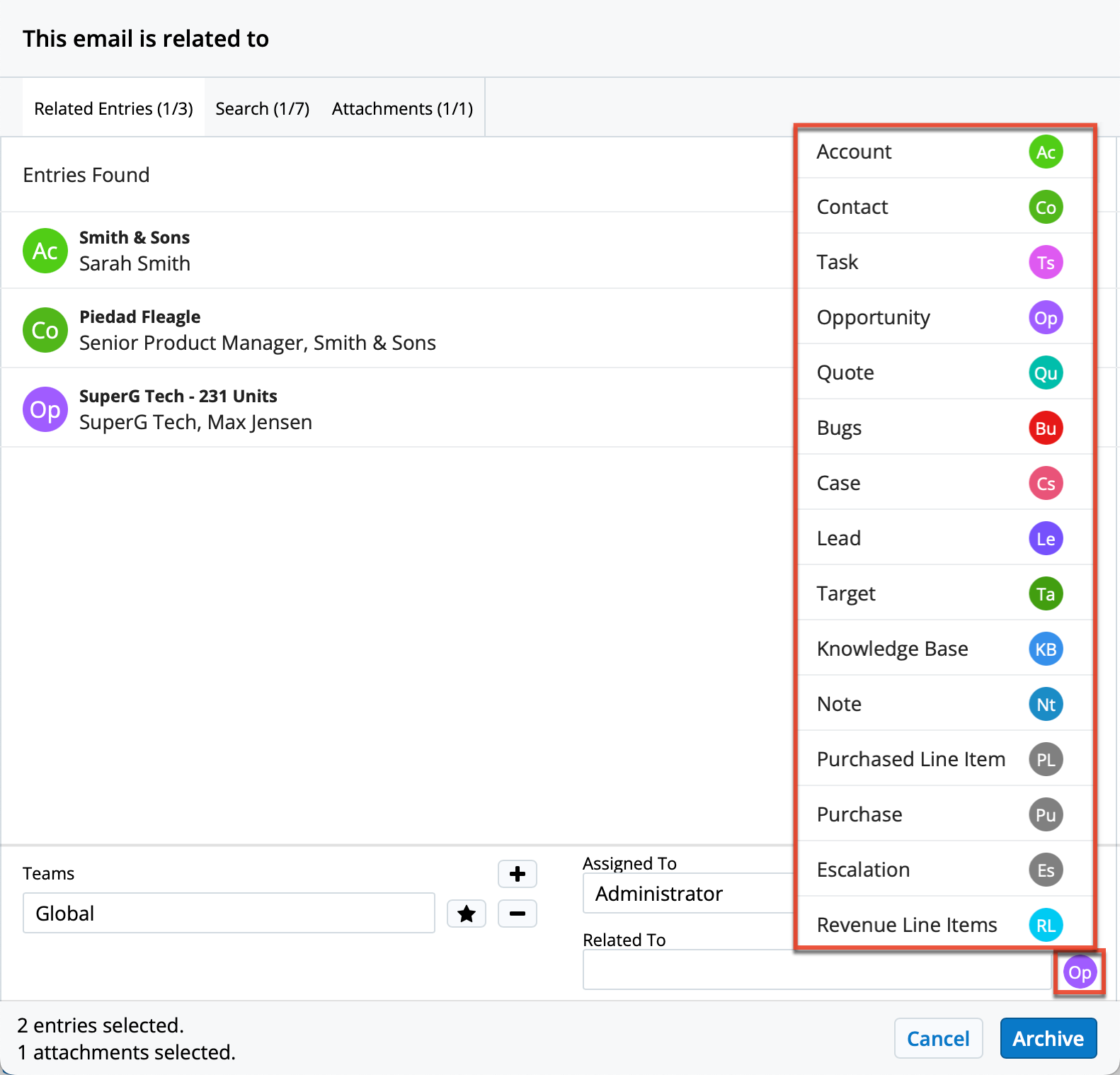Screen dimensions: 1120x1075
Task: Choose Opportunity from the module dropdown
Action: point(945,317)
